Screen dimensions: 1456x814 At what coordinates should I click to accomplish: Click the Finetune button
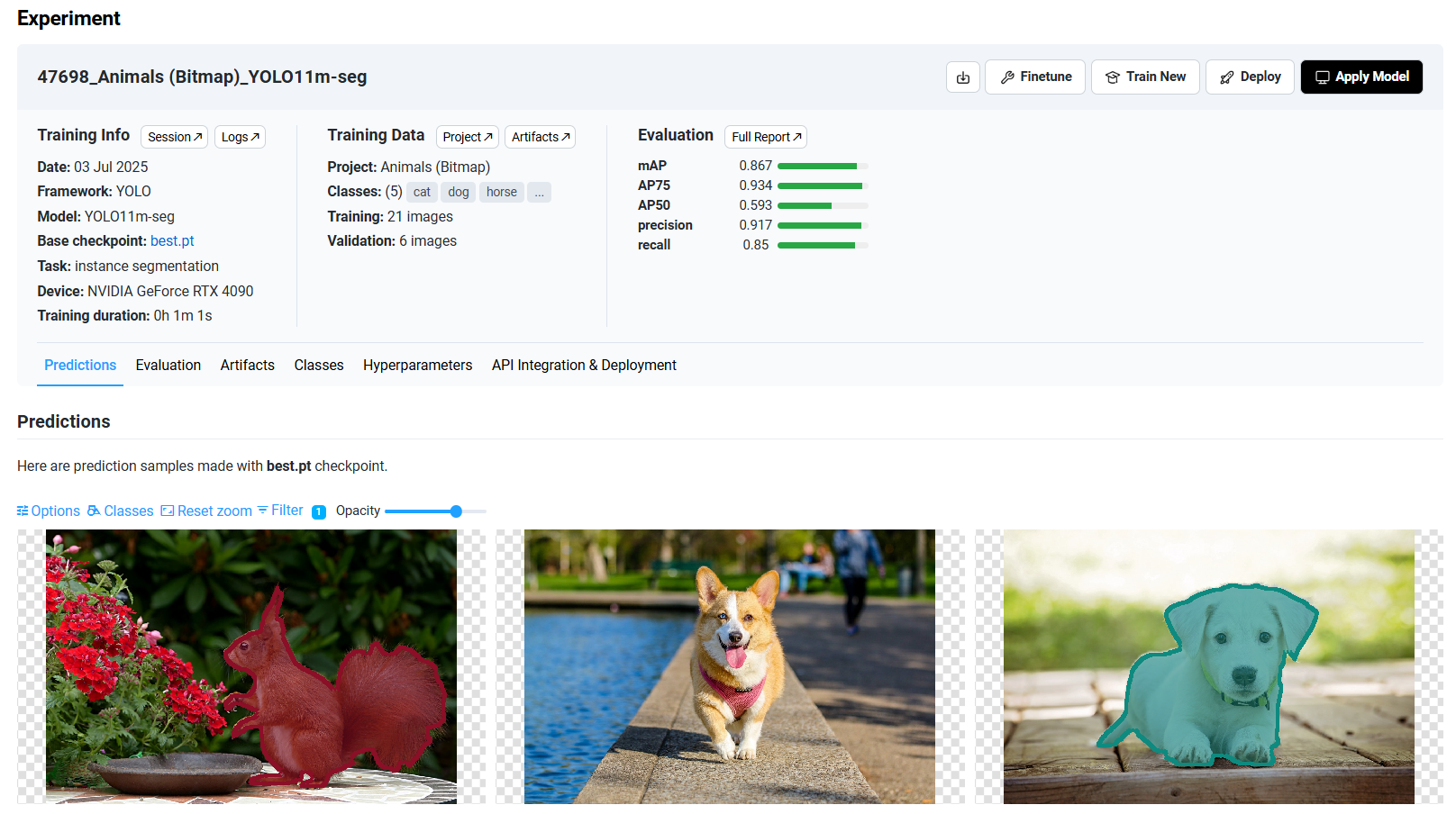[1035, 77]
